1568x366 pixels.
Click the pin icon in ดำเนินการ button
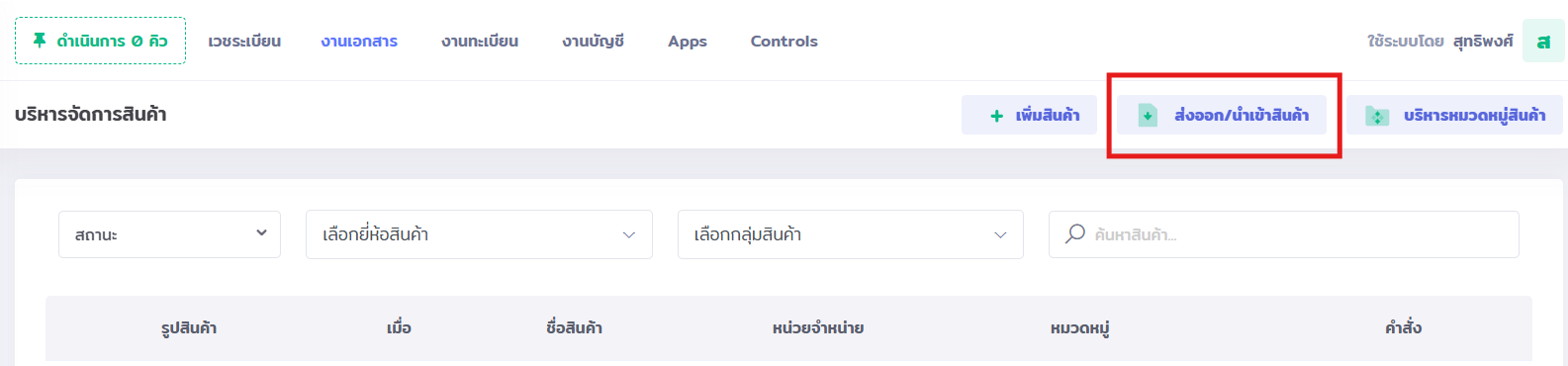(x=40, y=41)
